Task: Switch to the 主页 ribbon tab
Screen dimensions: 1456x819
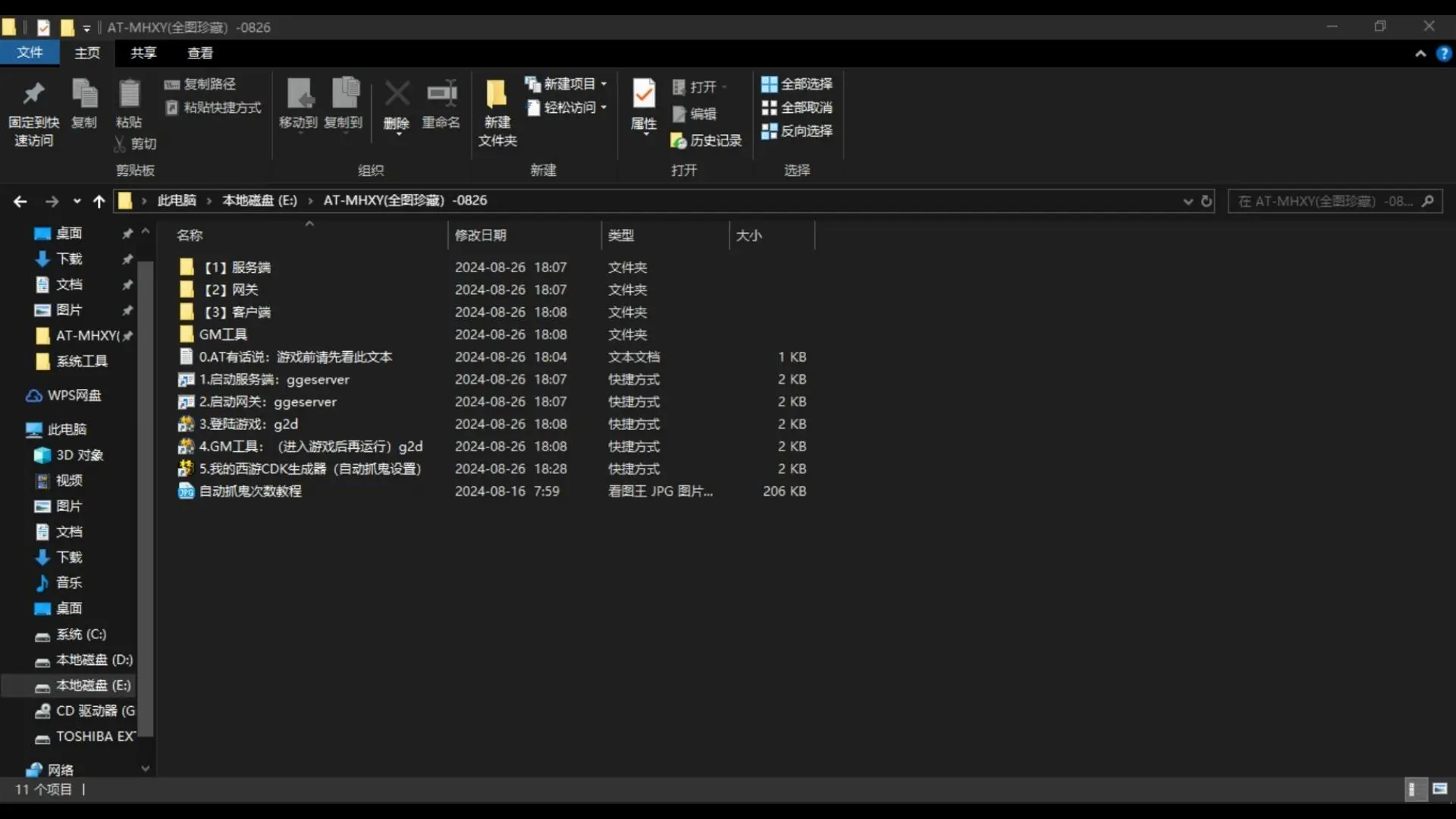Action: pyautogui.click(x=87, y=53)
